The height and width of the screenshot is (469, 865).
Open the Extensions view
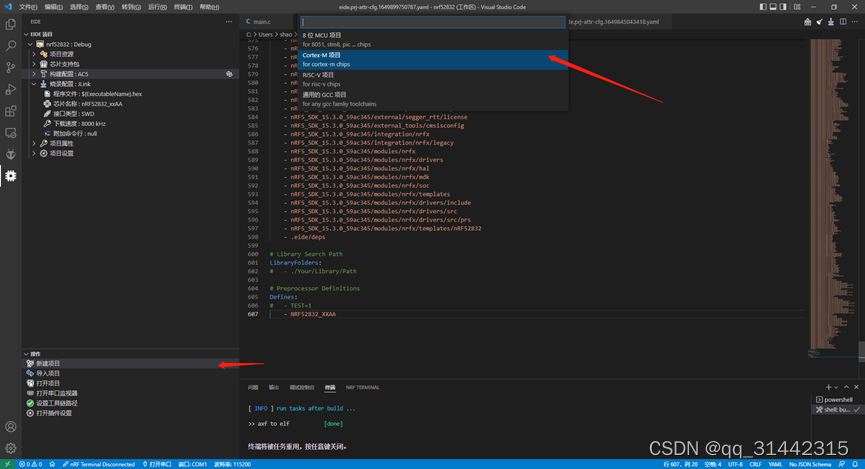coord(10,111)
